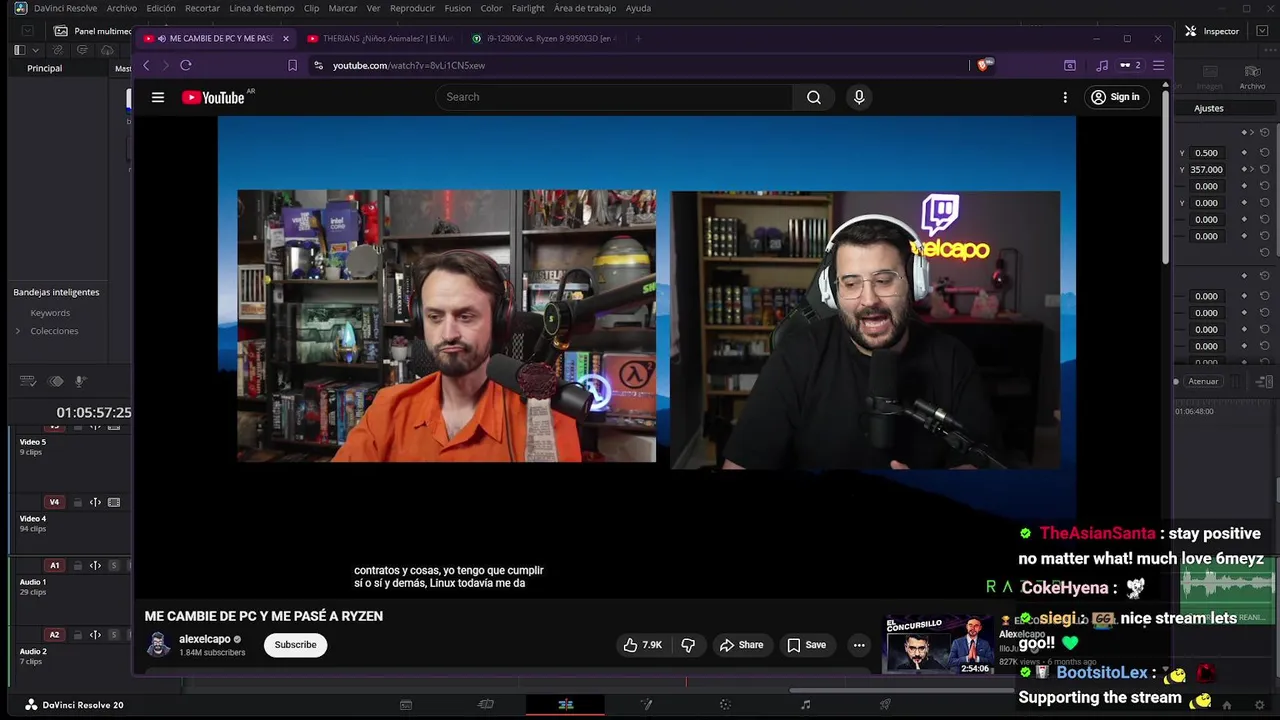The image size is (1280, 720).
Task: Toggle the timeline voice-over microphone icon
Action: (81, 381)
